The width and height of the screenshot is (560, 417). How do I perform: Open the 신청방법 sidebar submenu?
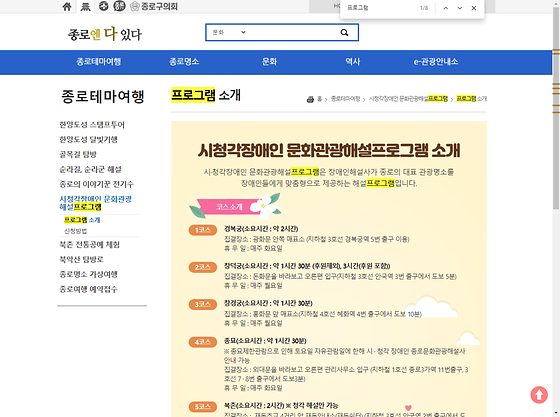(75, 231)
